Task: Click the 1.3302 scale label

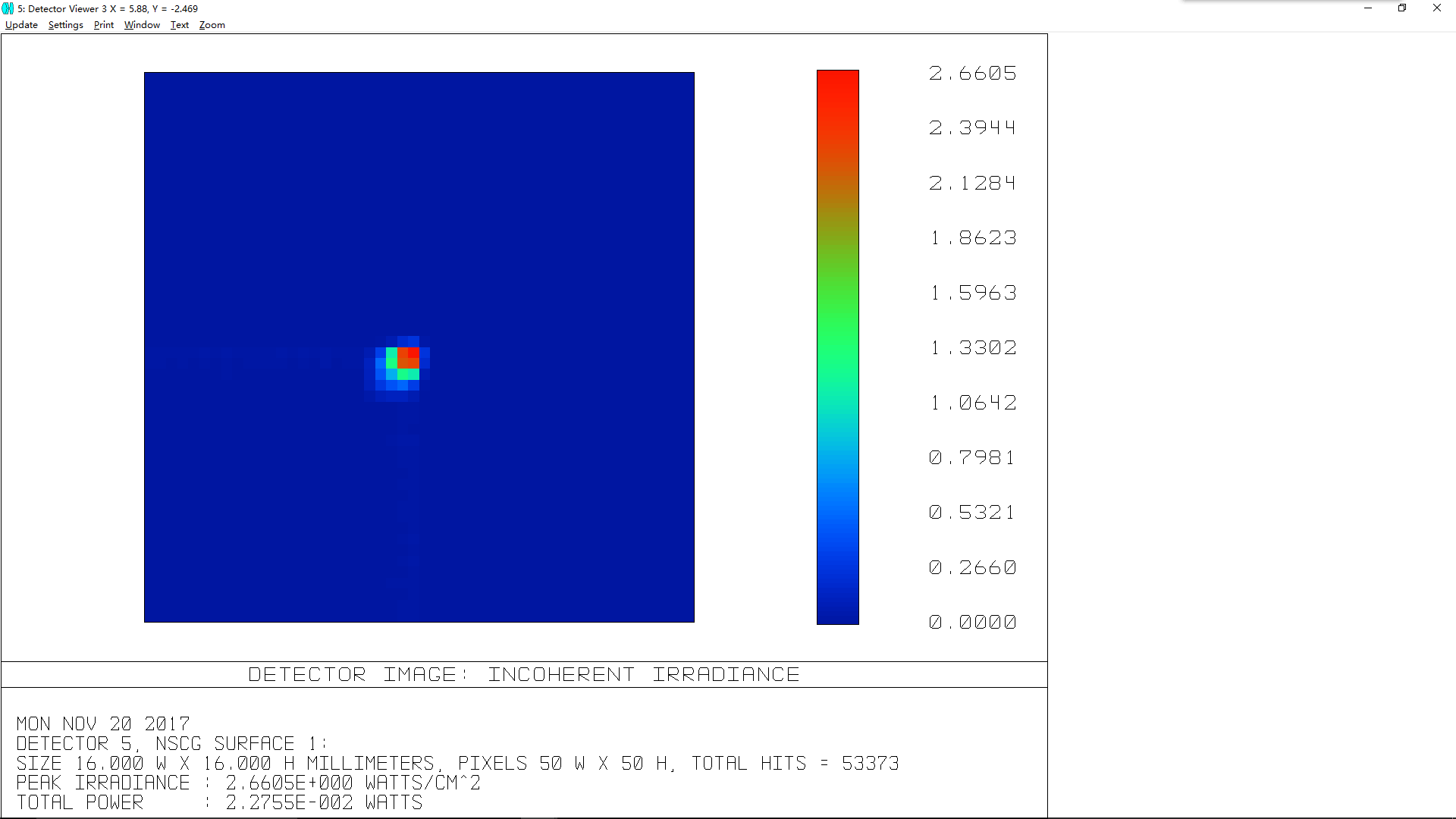Action: (x=972, y=348)
